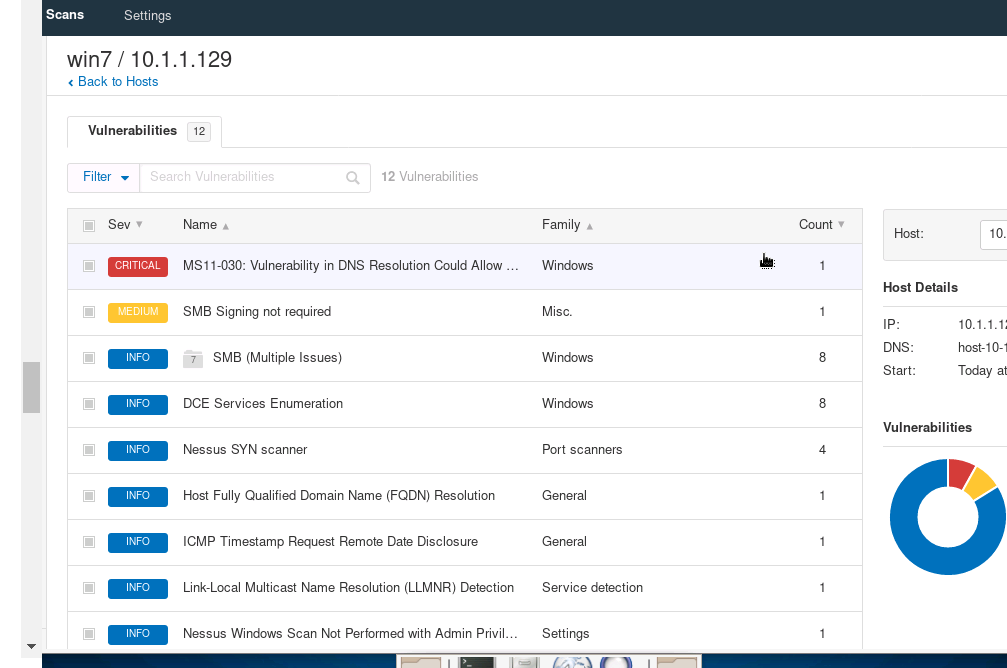Viewport: 1007px width, 668px height.
Task: Click the INFO badge for DCE Services Enumeration
Action: (x=138, y=404)
